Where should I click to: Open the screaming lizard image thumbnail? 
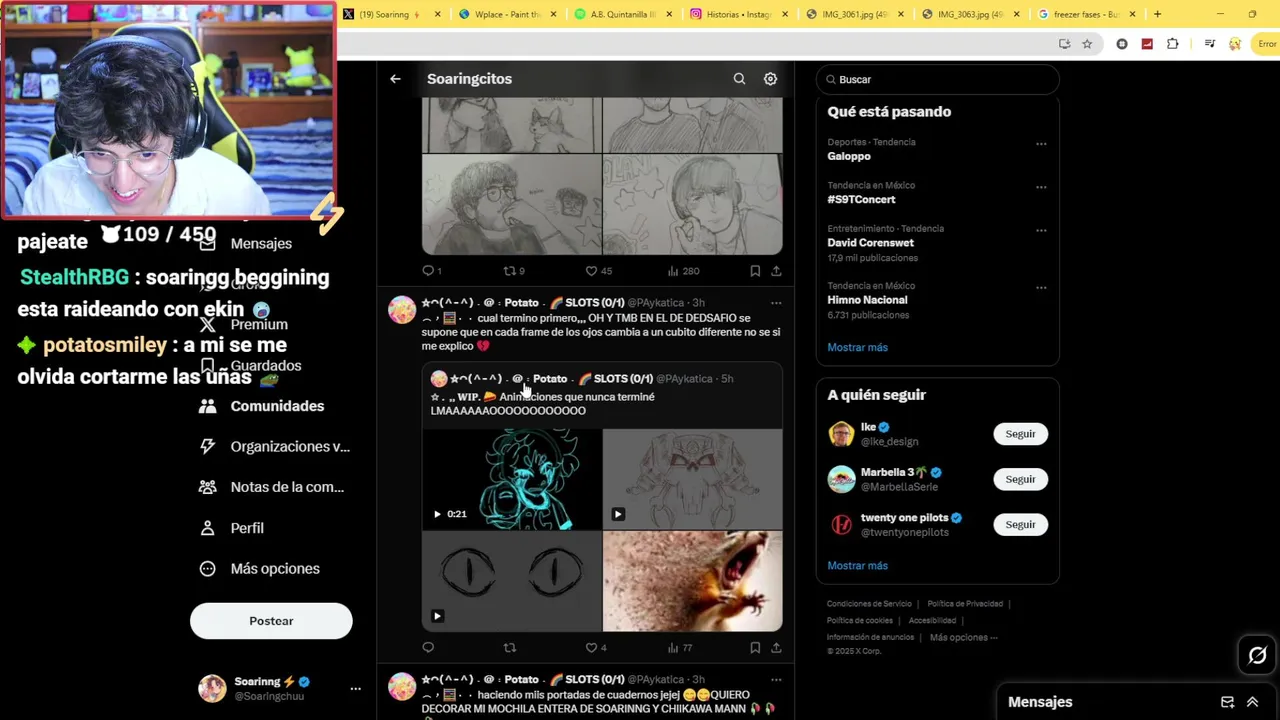click(x=693, y=581)
